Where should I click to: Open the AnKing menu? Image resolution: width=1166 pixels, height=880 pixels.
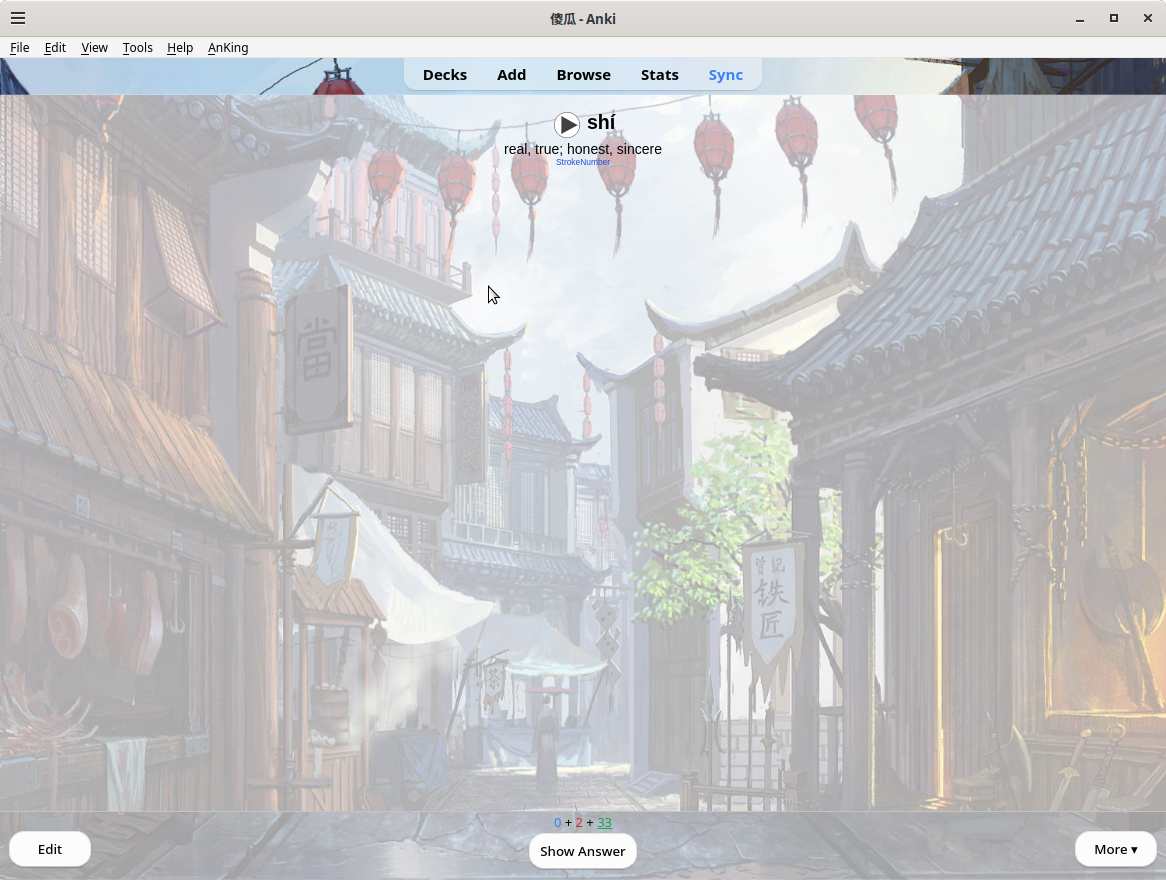(x=228, y=48)
